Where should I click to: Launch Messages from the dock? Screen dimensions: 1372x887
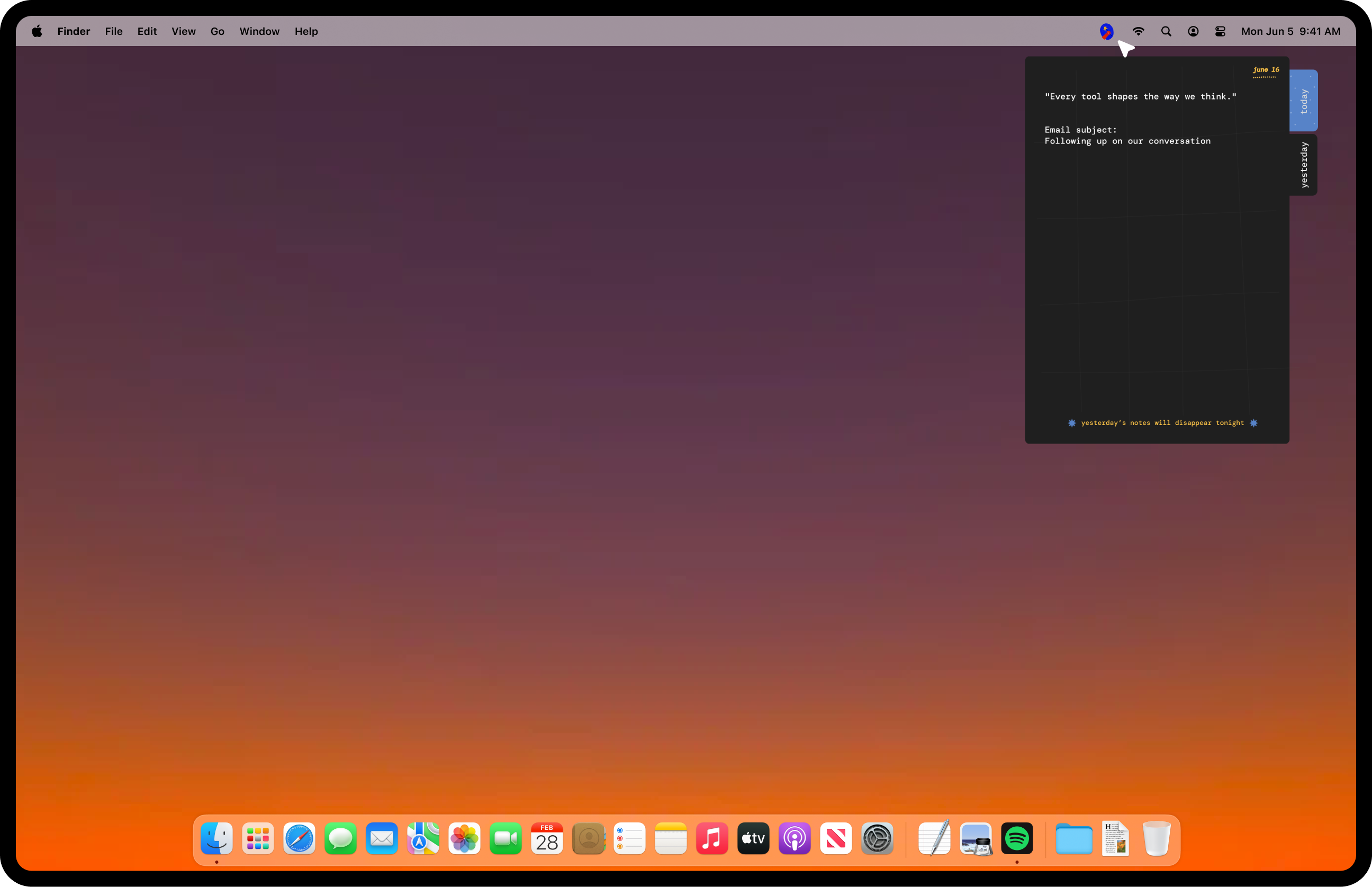pyautogui.click(x=340, y=838)
